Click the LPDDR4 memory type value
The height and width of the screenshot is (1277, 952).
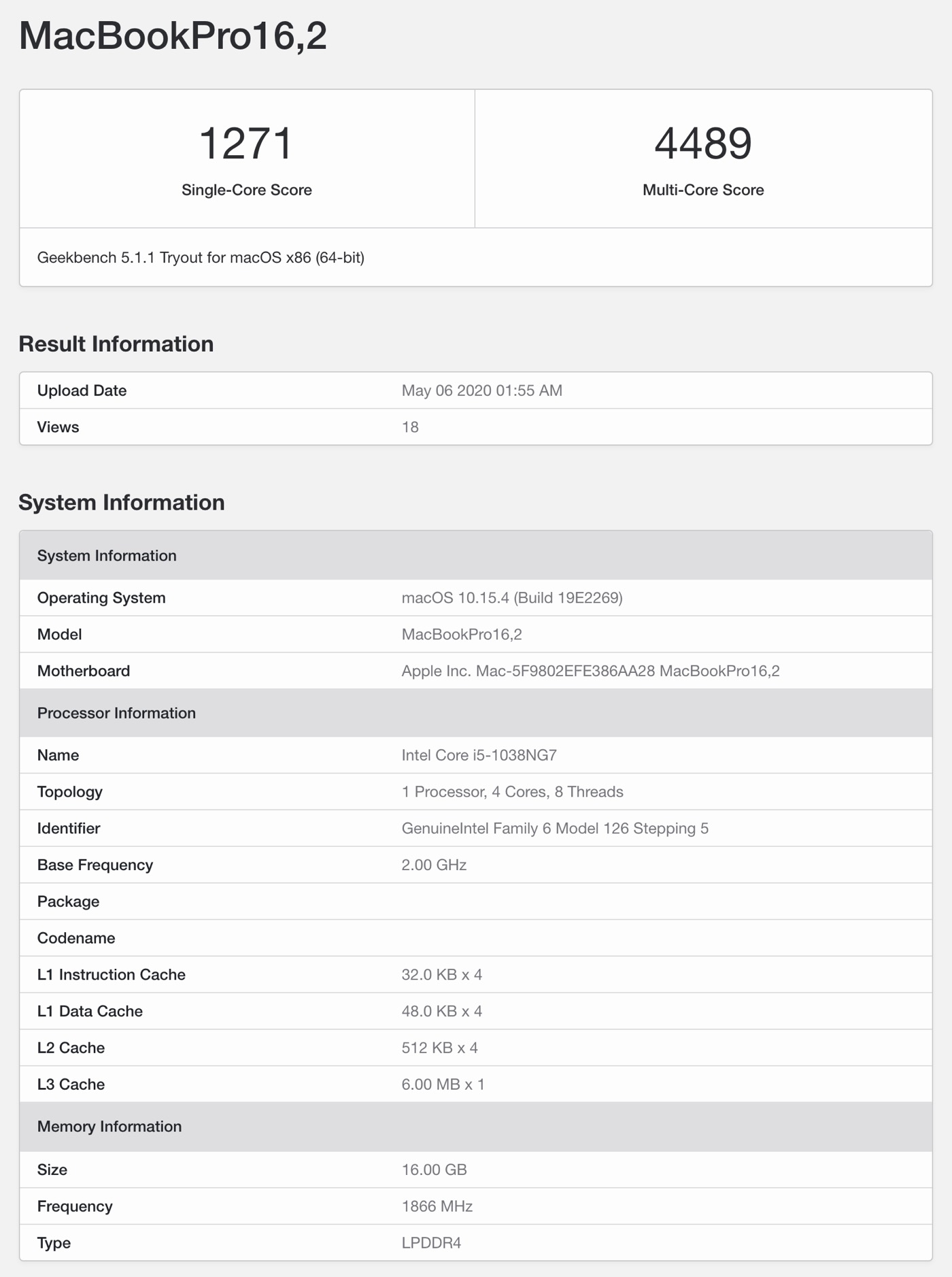[431, 1243]
